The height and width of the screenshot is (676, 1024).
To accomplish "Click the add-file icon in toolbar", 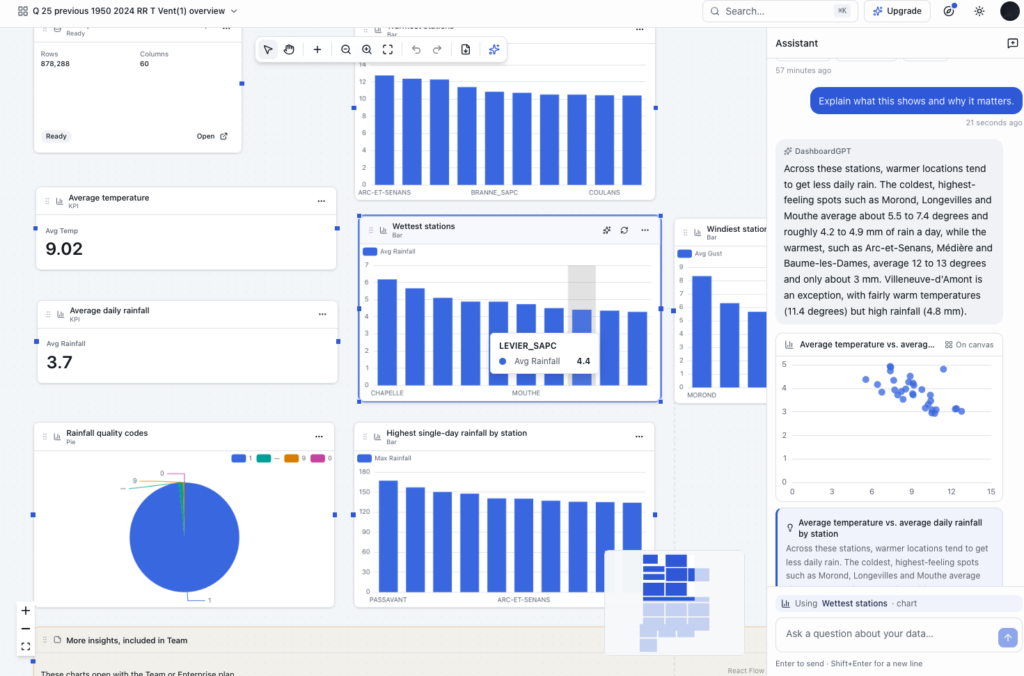I will (466, 50).
